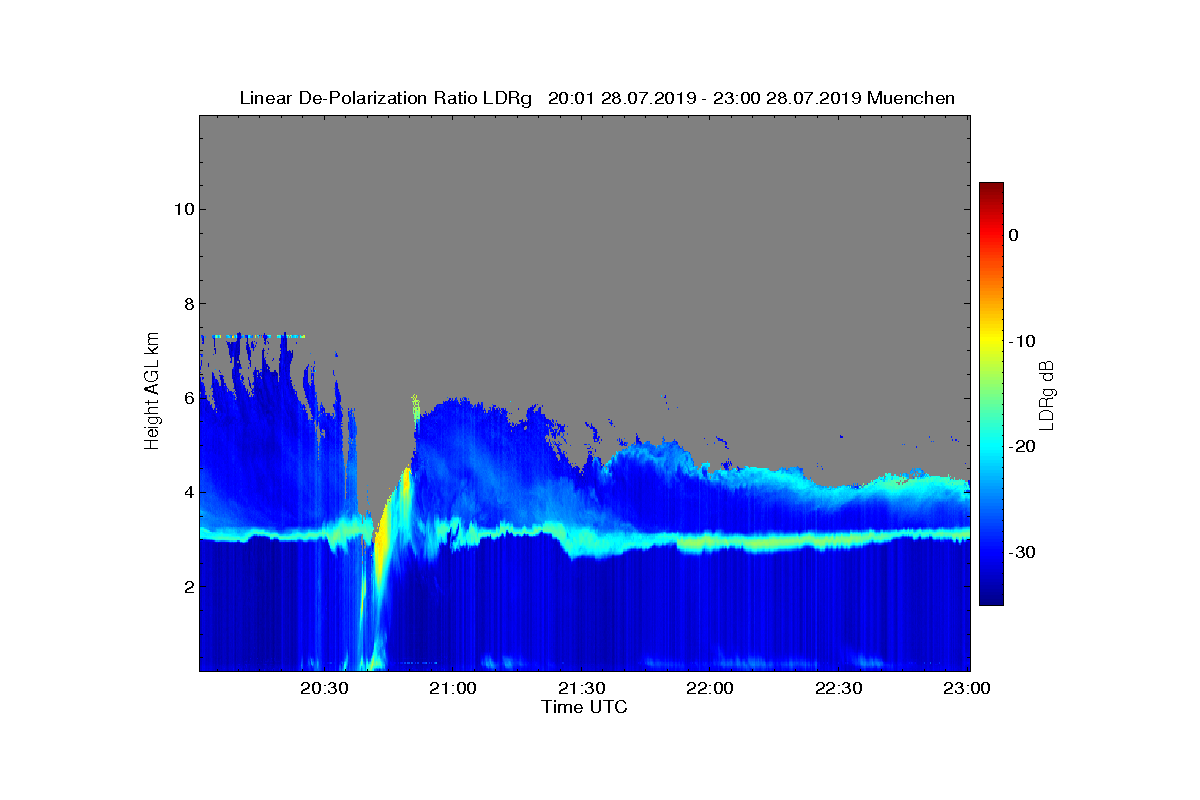Viewport: 1200px width, 800px height.
Task: Click the colorbar value -30
Action: [x=1021, y=553]
